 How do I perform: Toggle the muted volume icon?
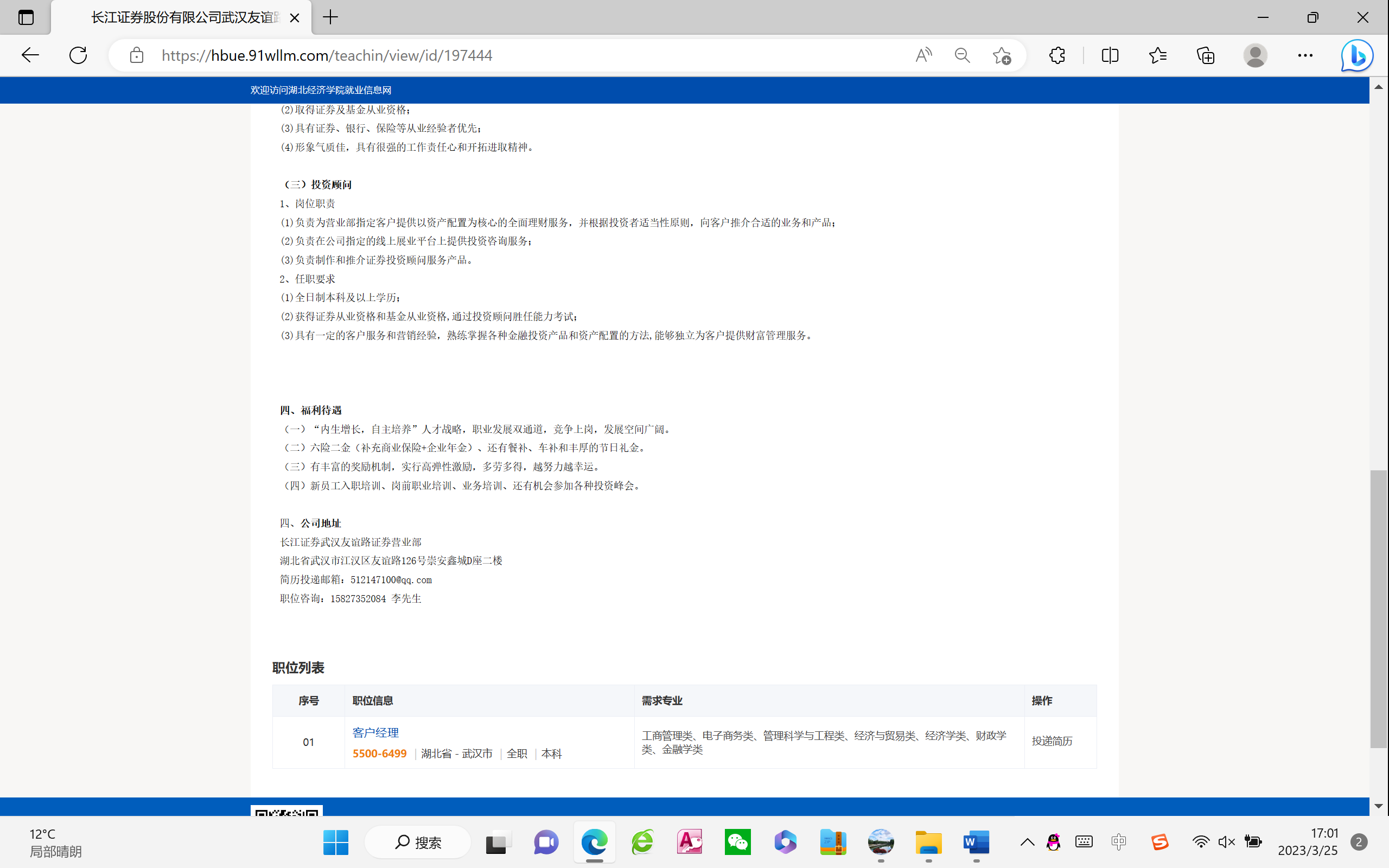pyautogui.click(x=1226, y=842)
